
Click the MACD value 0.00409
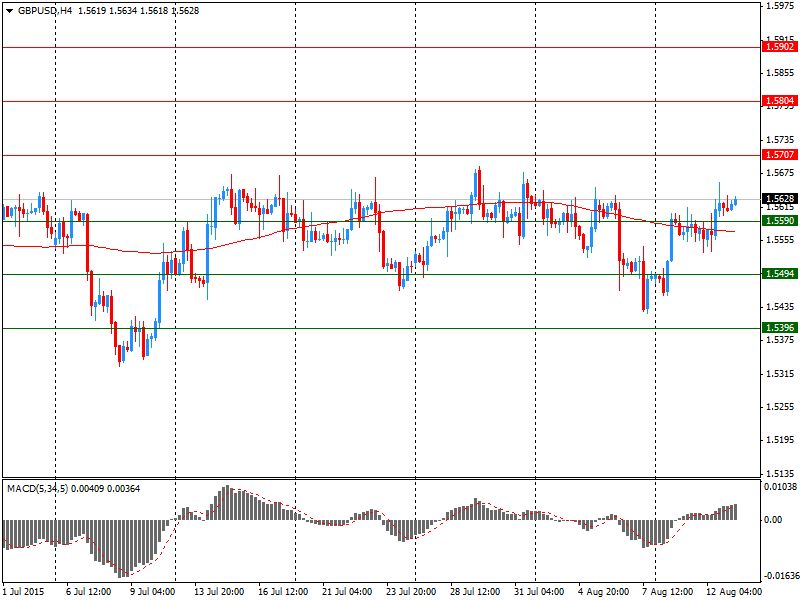click(x=87, y=489)
